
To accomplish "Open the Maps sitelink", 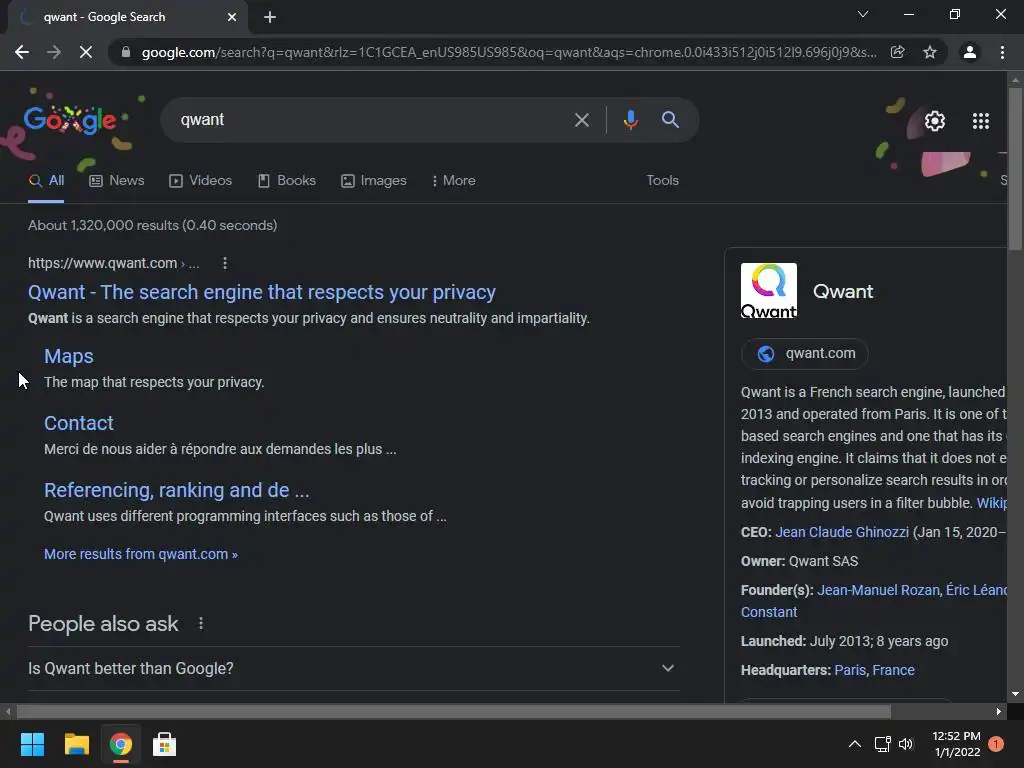I will pyautogui.click(x=69, y=356).
